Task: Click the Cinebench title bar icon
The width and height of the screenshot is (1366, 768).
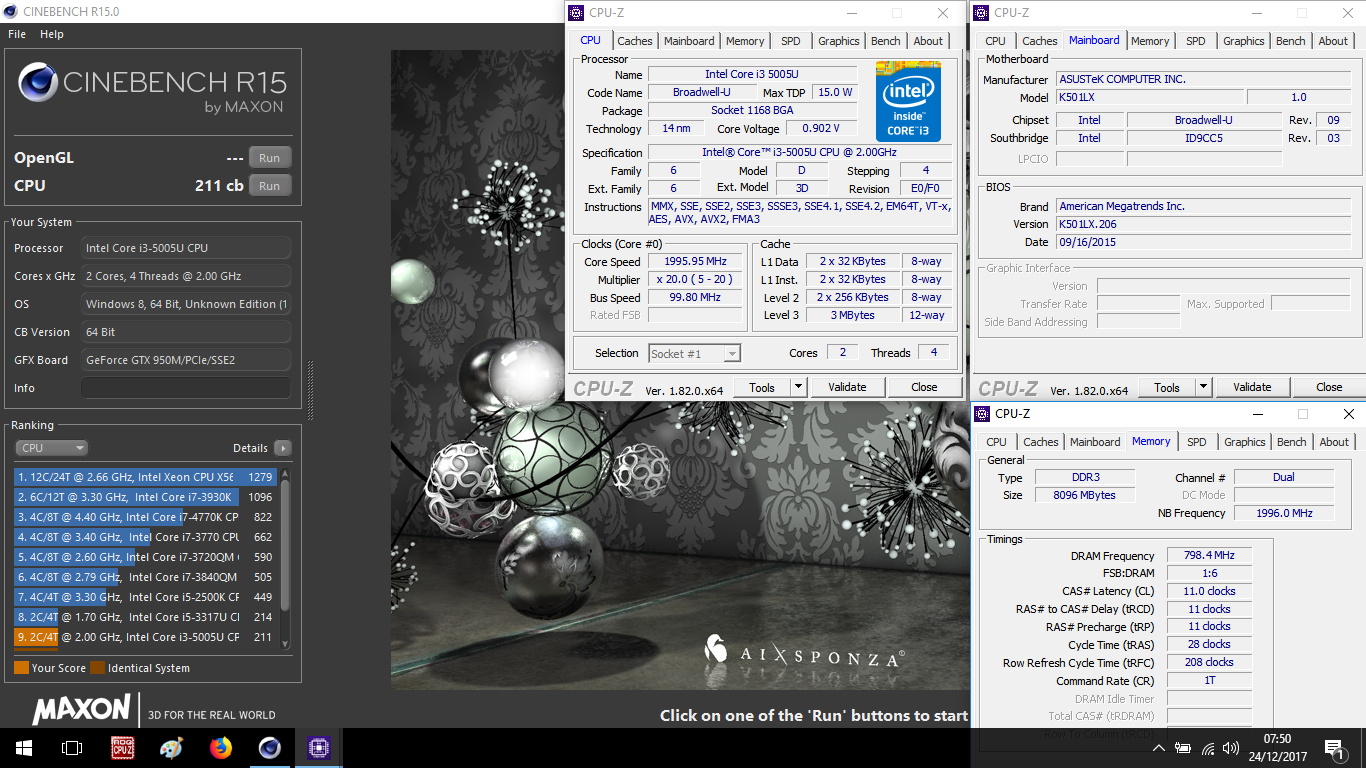Action: point(10,12)
